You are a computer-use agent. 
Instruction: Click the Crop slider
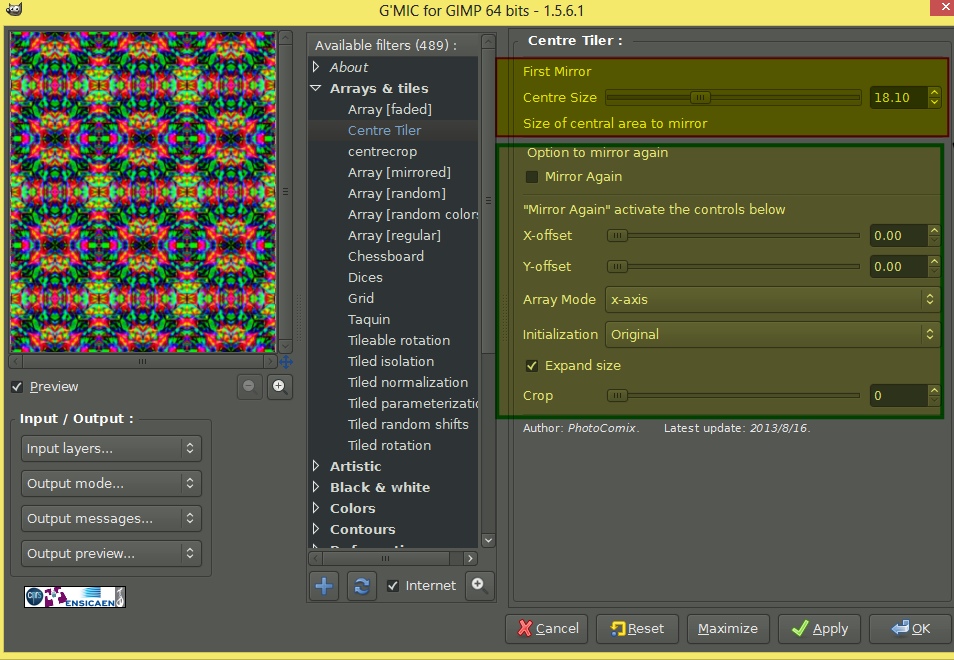click(x=733, y=396)
